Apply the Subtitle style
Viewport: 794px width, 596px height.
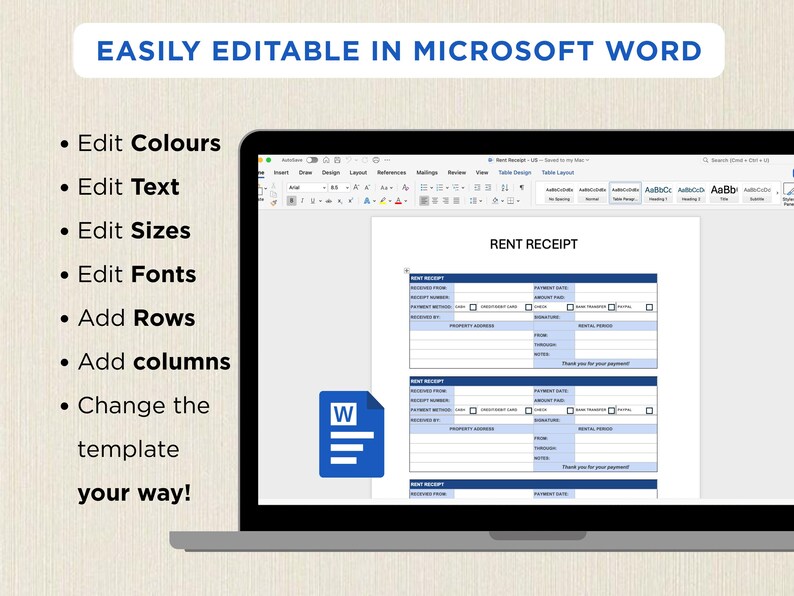[757, 193]
